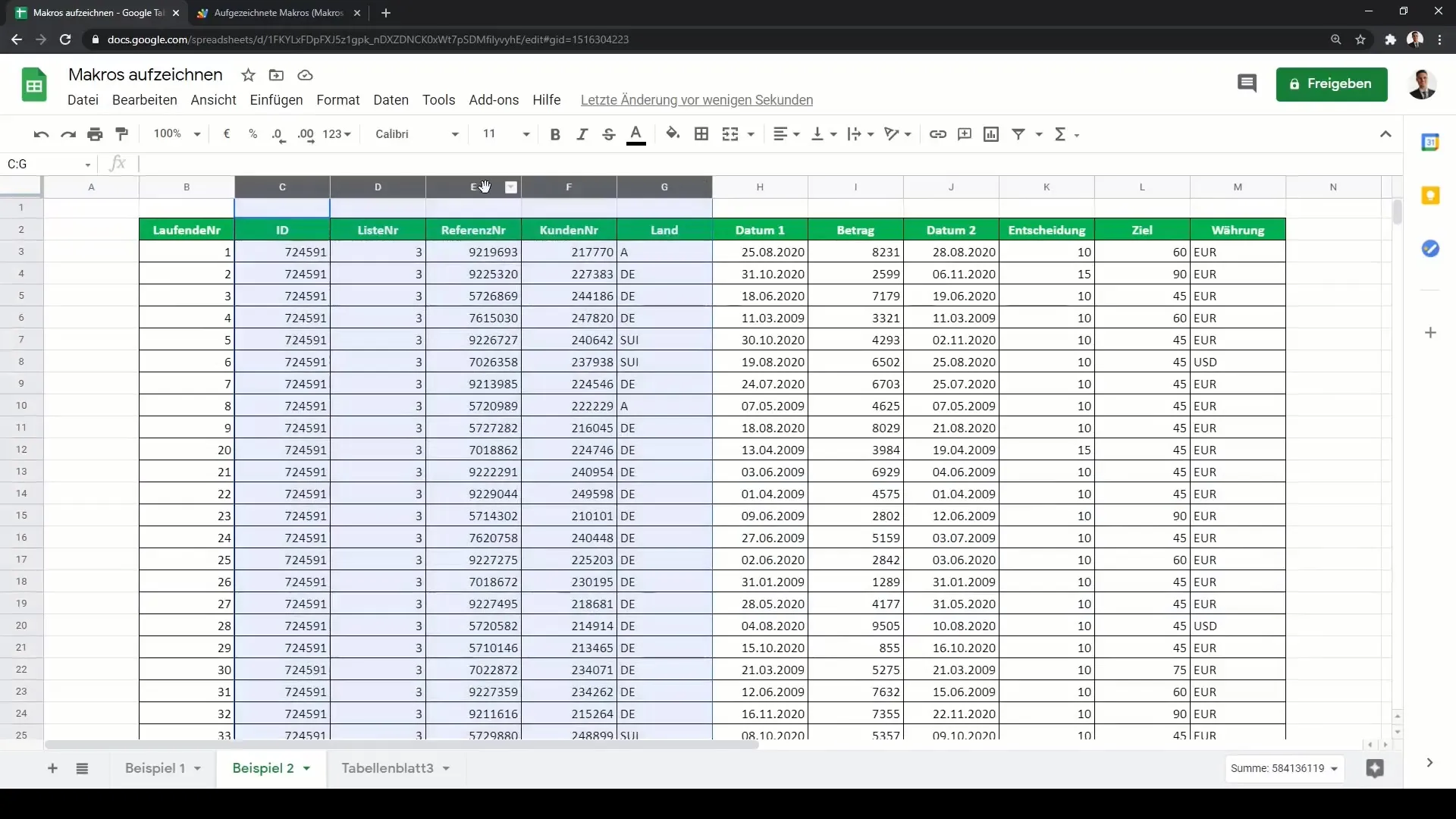Open the comment history

point(1247,83)
